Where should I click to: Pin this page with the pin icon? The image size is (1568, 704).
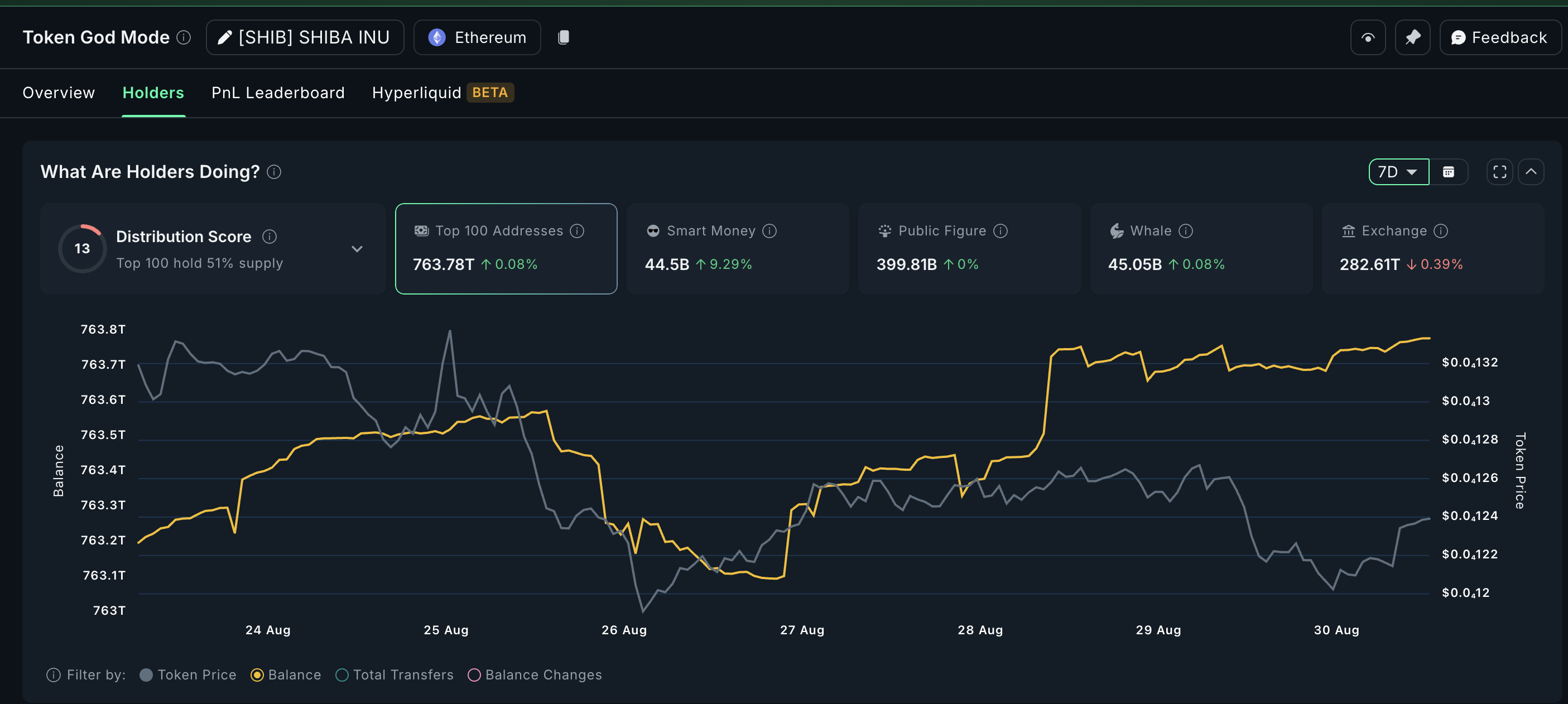click(x=1412, y=37)
